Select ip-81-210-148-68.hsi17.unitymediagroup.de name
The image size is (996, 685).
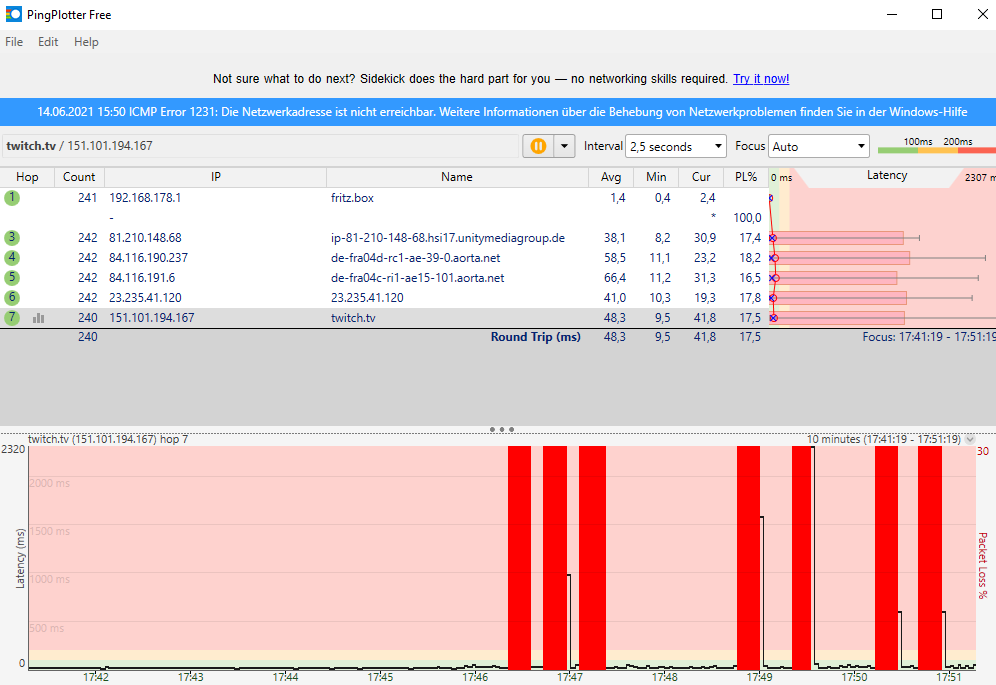coord(448,238)
